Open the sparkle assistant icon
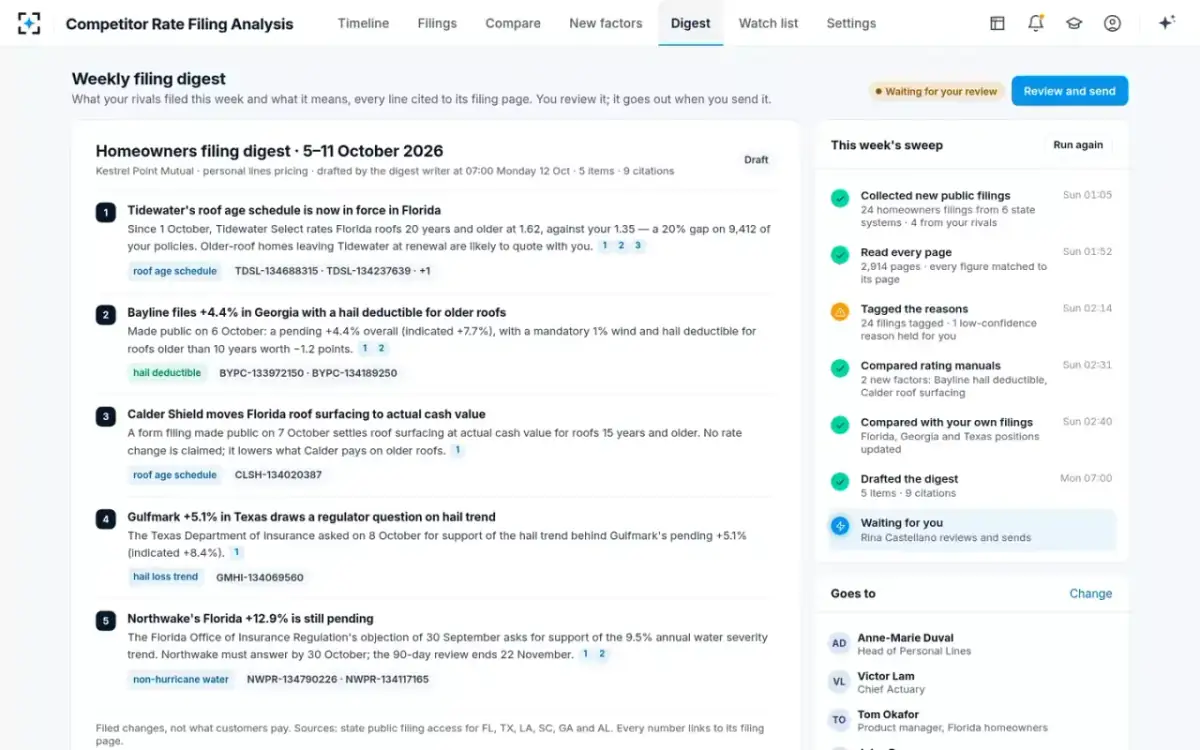The width and height of the screenshot is (1200, 750). coord(1166,23)
